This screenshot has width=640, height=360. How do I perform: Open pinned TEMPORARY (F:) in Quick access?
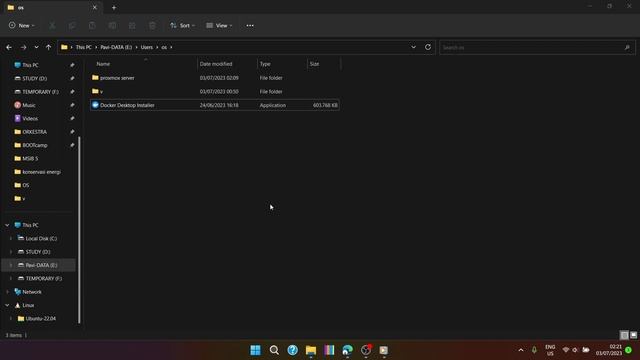click(x=39, y=92)
